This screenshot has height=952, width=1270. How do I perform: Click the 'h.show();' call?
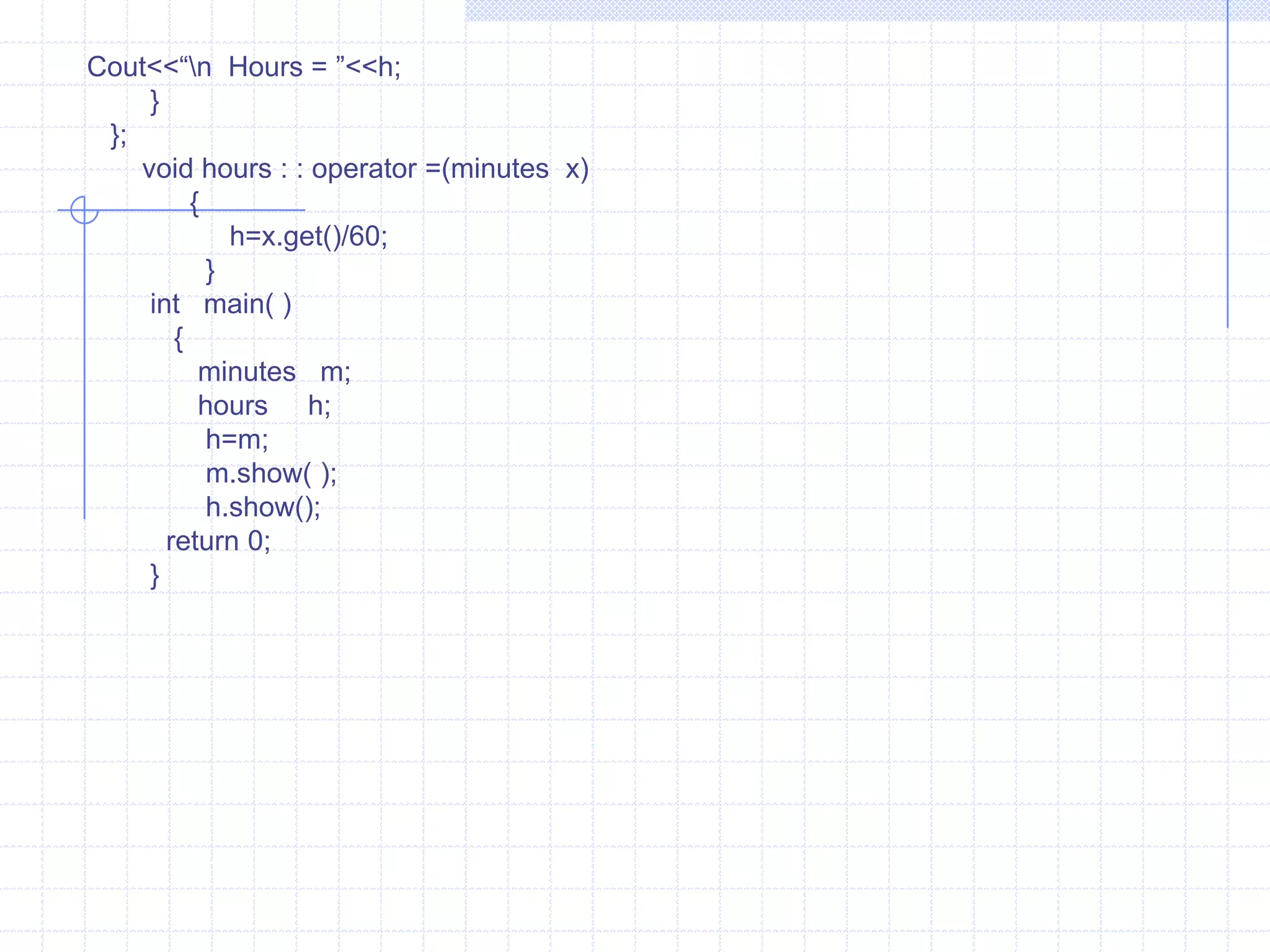coord(263,508)
